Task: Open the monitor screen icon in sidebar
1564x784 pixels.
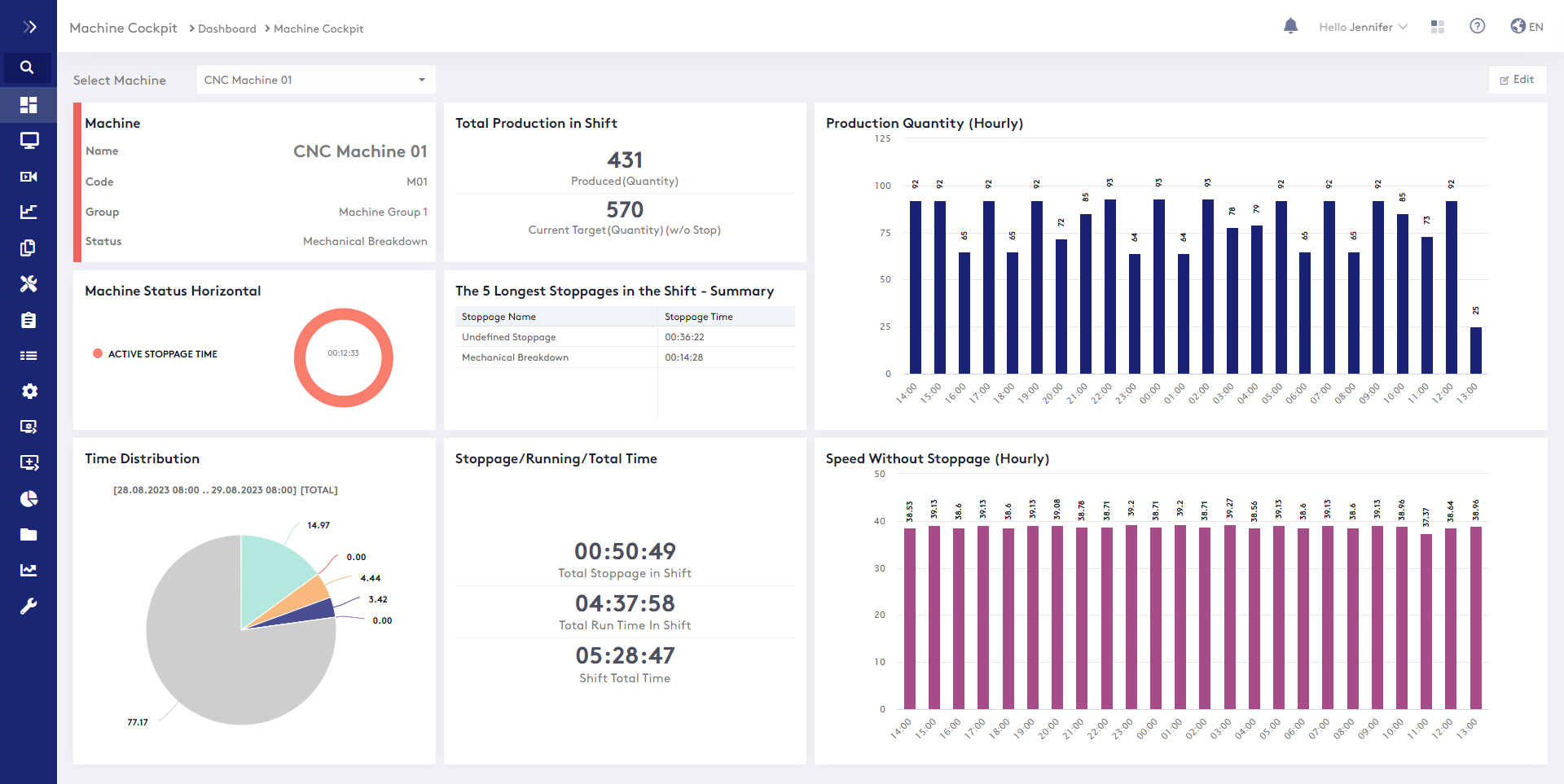Action: [x=29, y=141]
